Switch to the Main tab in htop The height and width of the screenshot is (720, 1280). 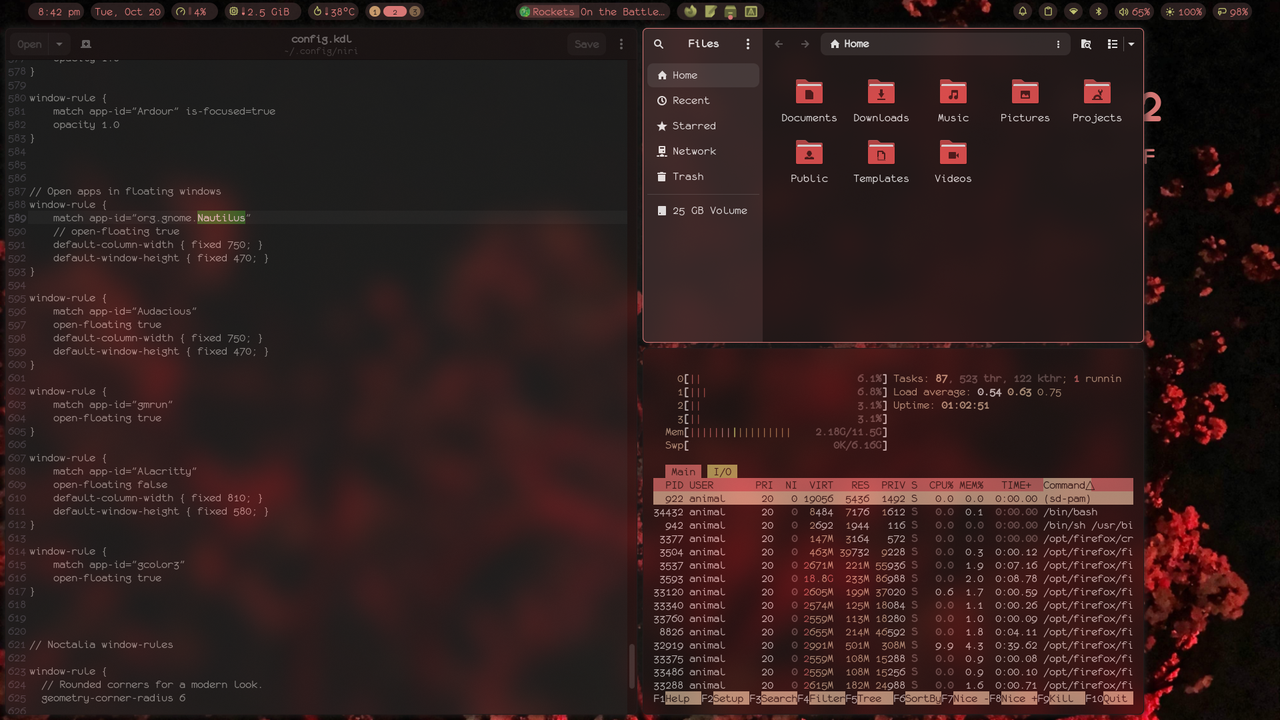[x=683, y=472]
